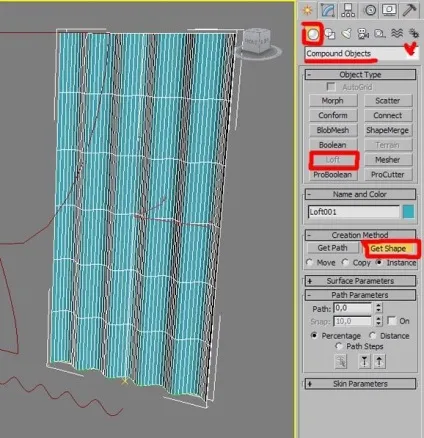Screen dimensions: 424x438
Task: Click the ShapeMerge button
Action: (x=388, y=130)
